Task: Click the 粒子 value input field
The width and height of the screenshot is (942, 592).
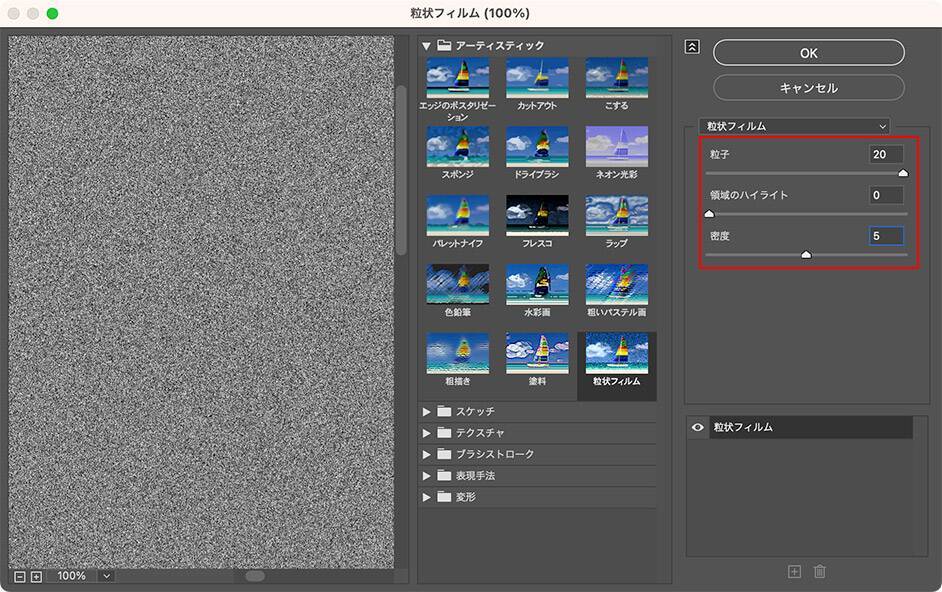Action: click(x=886, y=154)
